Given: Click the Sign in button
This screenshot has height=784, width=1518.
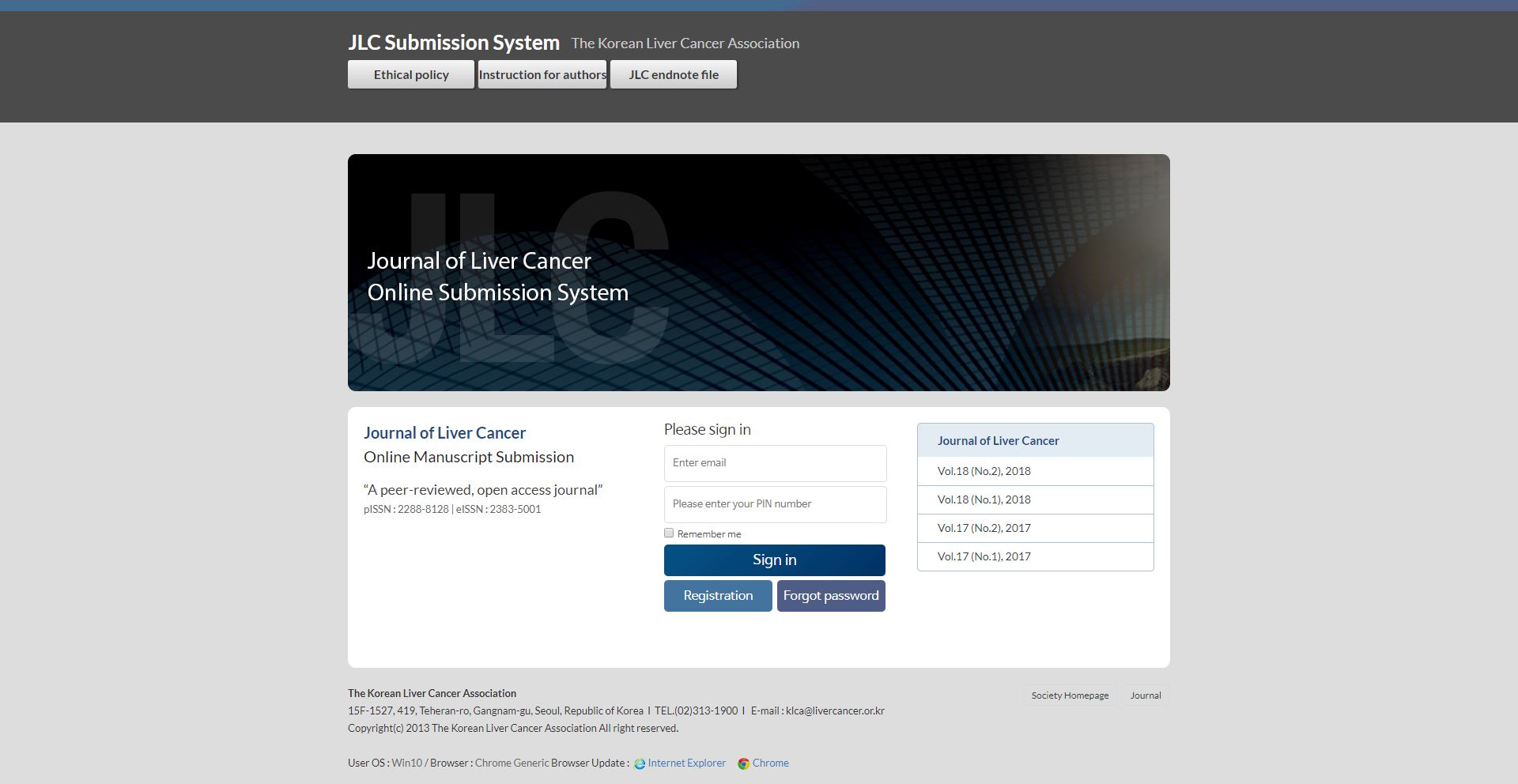Looking at the screenshot, I should pyautogui.click(x=775, y=560).
